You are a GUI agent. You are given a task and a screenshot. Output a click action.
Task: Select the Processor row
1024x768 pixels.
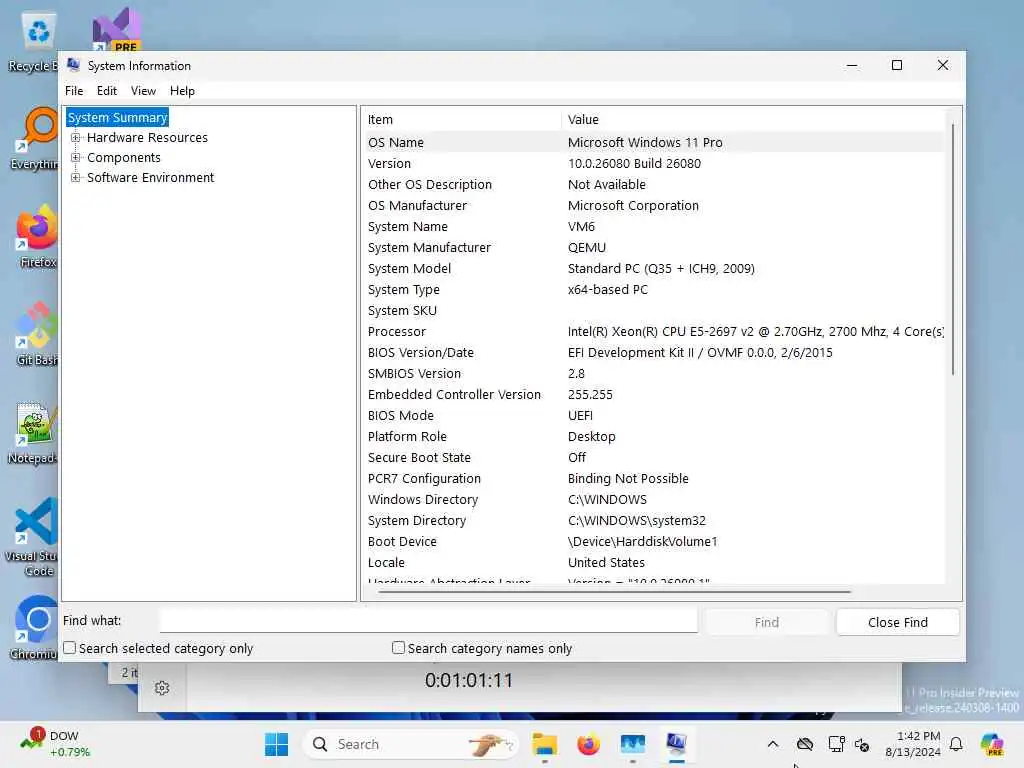point(653,332)
